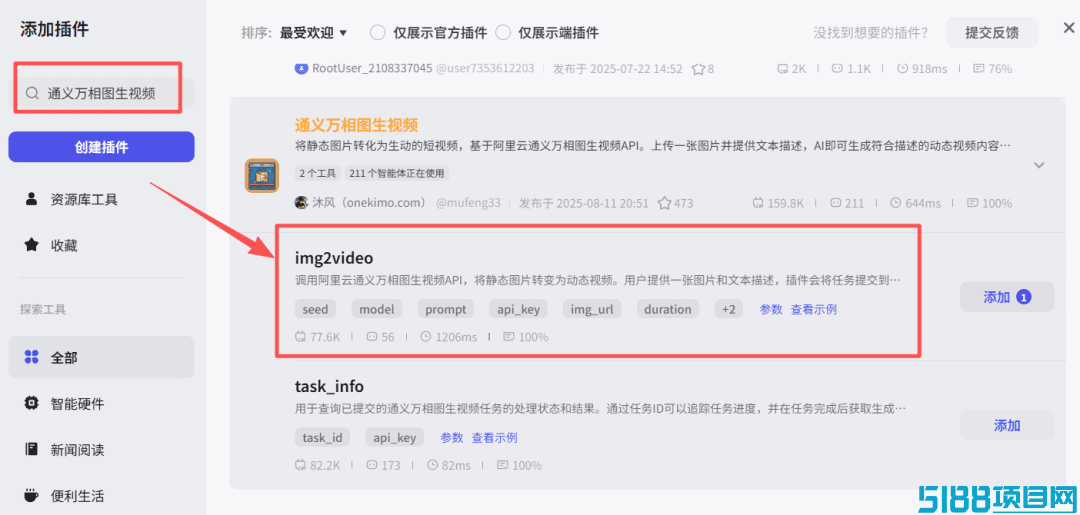
Task: Click the 智能硬件 chip icon
Action: pyautogui.click(x=31, y=403)
